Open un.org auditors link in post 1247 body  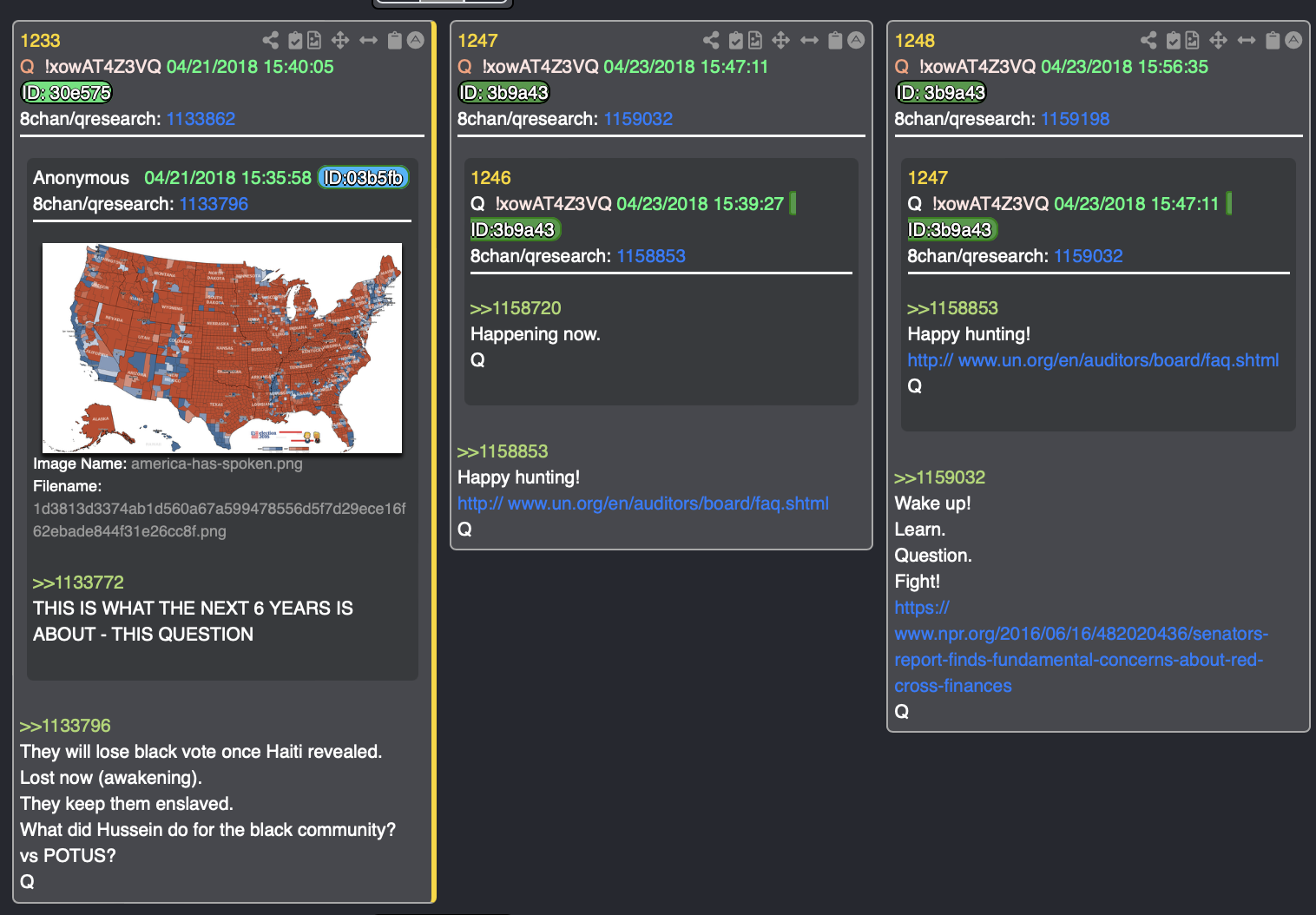(x=643, y=504)
